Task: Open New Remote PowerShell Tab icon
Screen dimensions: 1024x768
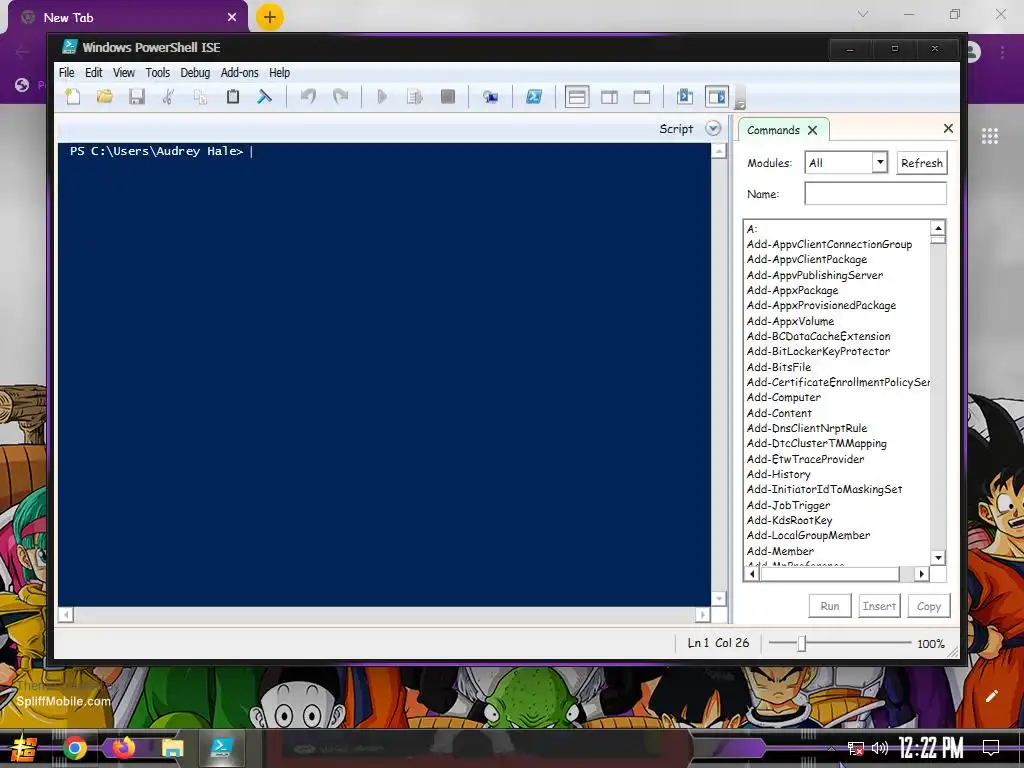Action: click(x=490, y=97)
